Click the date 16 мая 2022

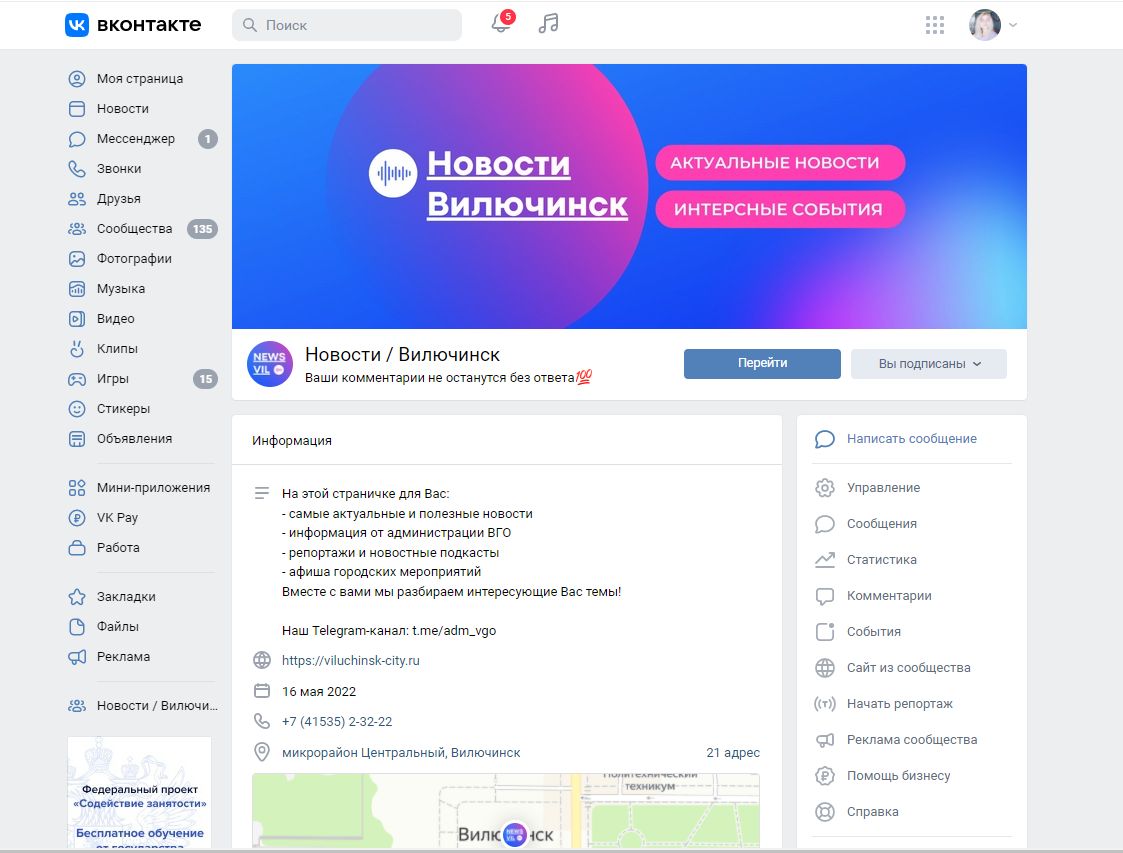click(319, 691)
